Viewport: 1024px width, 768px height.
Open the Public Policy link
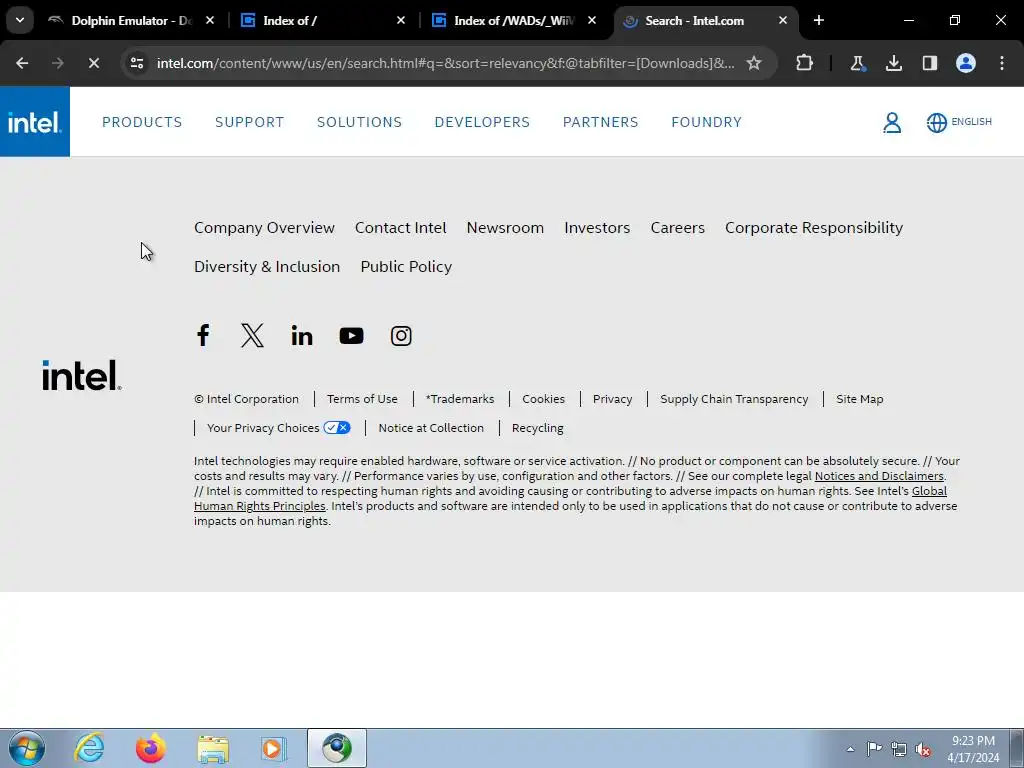coord(406,267)
